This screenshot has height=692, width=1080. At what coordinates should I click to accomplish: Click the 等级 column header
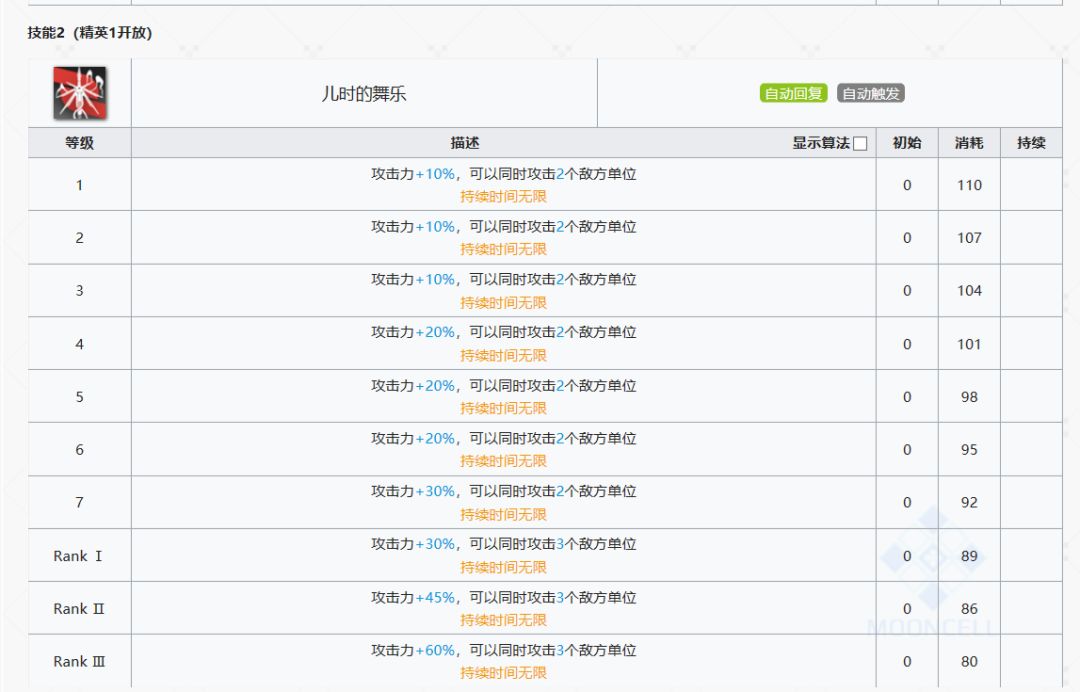[80, 143]
